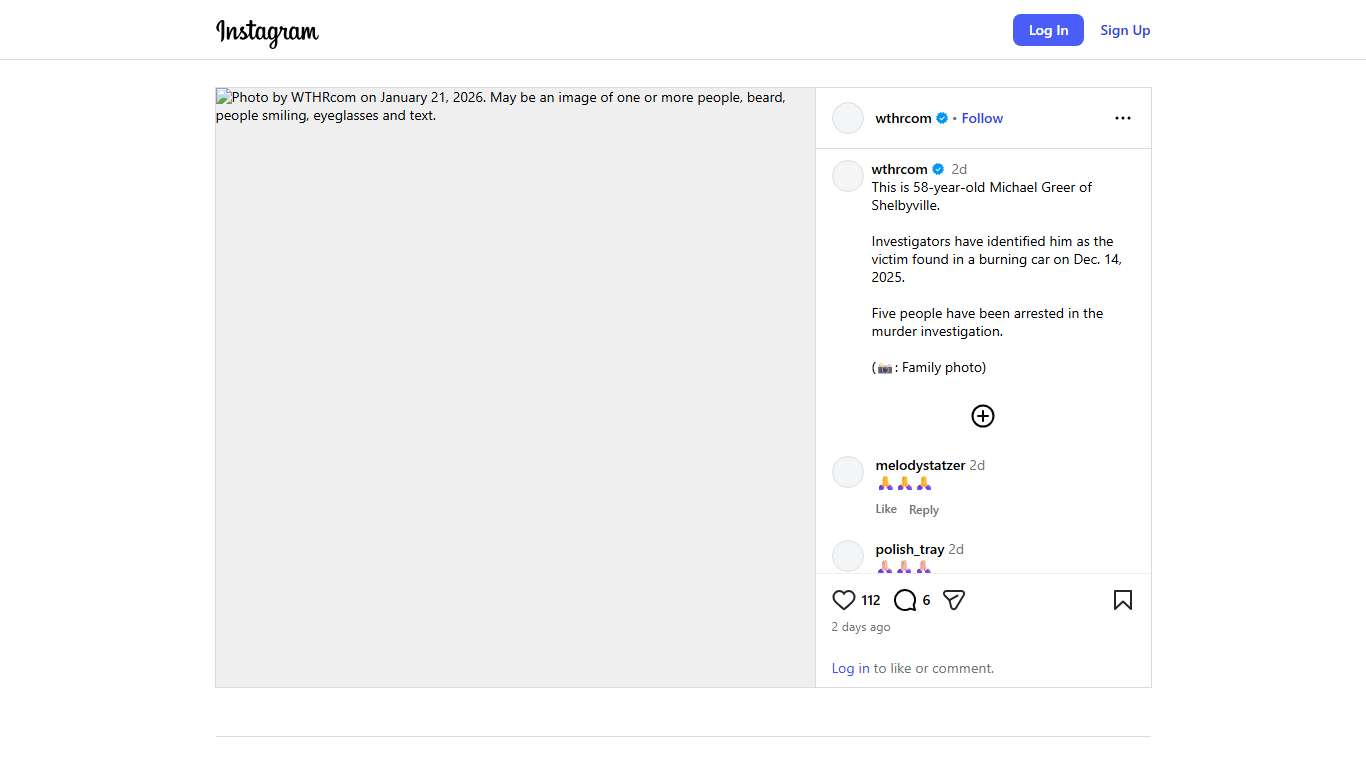Like melodystatzer's comment
This screenshot has height=768, width=1366.
tap(886, 509)
